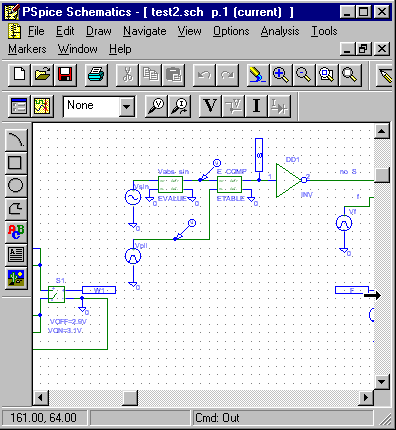Open the Simulation Setup dialog icon
Image resolution: width=396 pixels, height=430 pixels.
(x=19, y=106)
